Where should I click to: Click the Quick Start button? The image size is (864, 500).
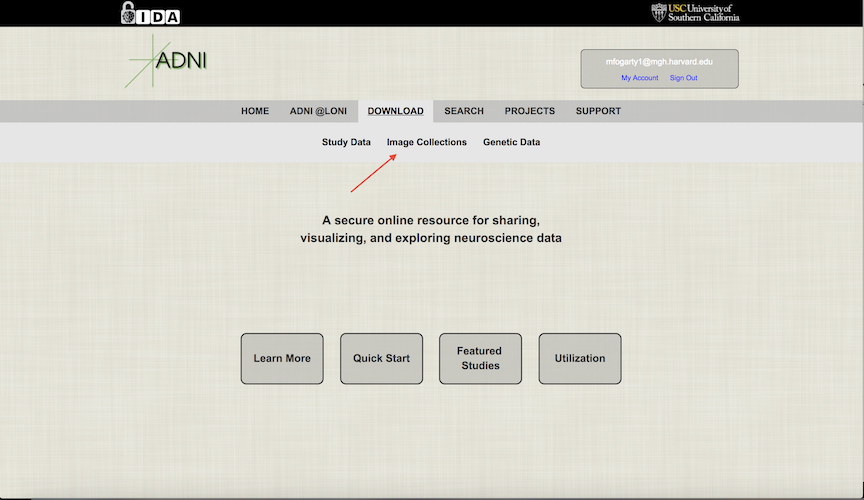[381, 358]
